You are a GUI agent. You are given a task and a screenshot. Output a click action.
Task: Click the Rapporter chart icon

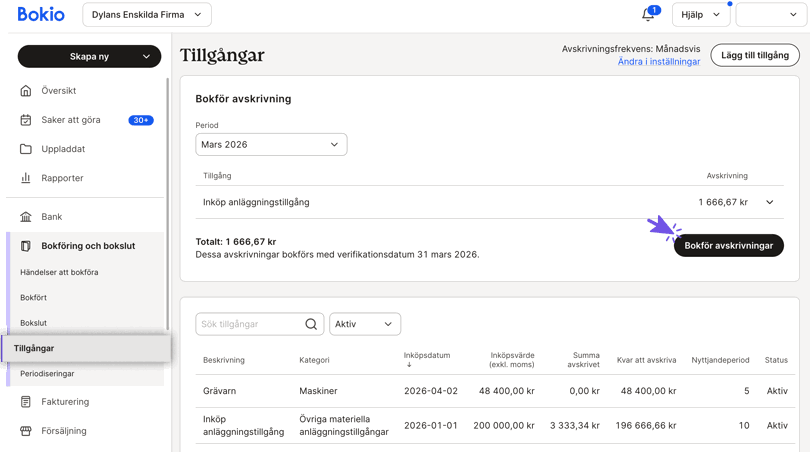[26, 178]
